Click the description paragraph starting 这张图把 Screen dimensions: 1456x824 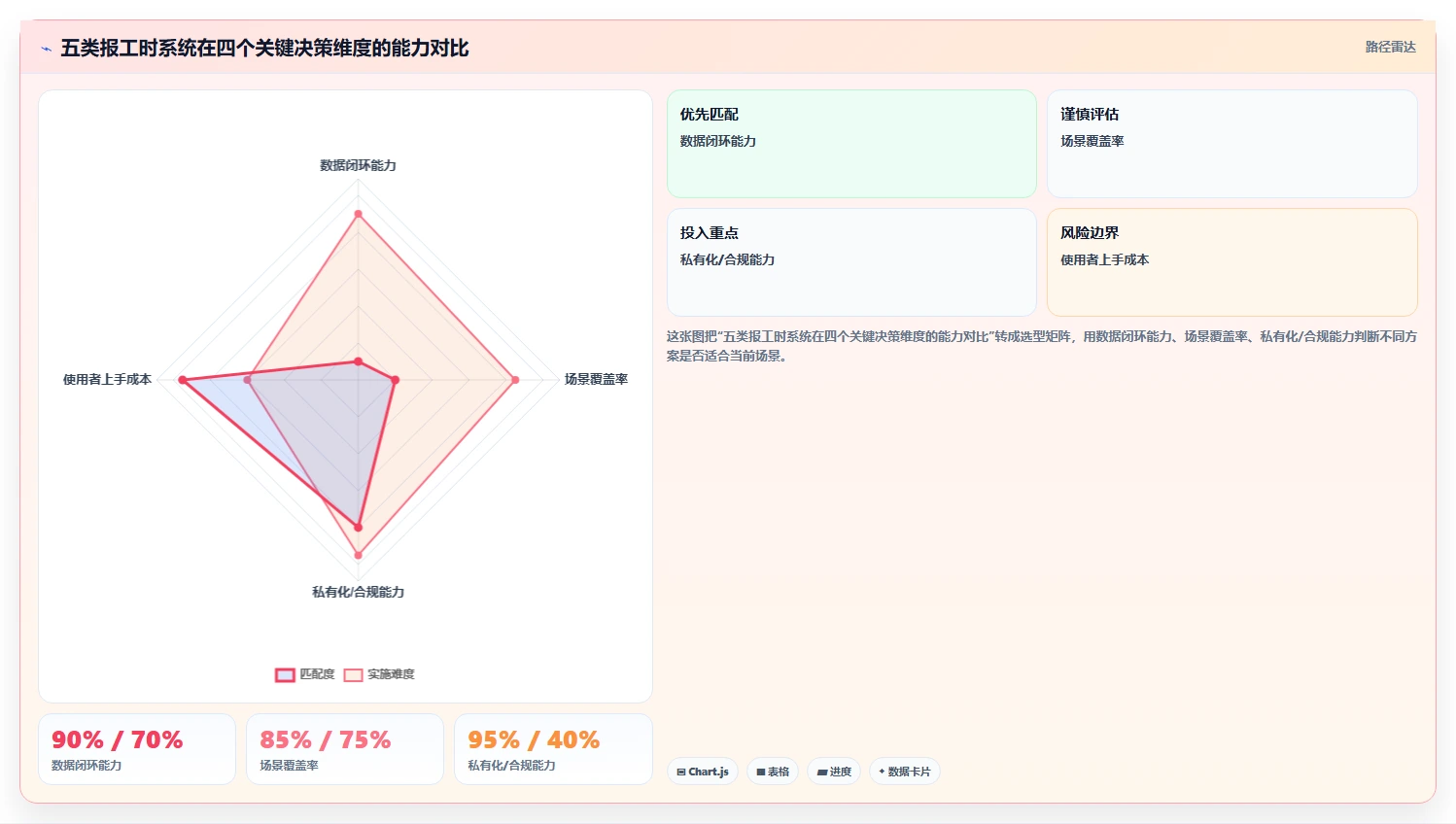click(1042, 346)
